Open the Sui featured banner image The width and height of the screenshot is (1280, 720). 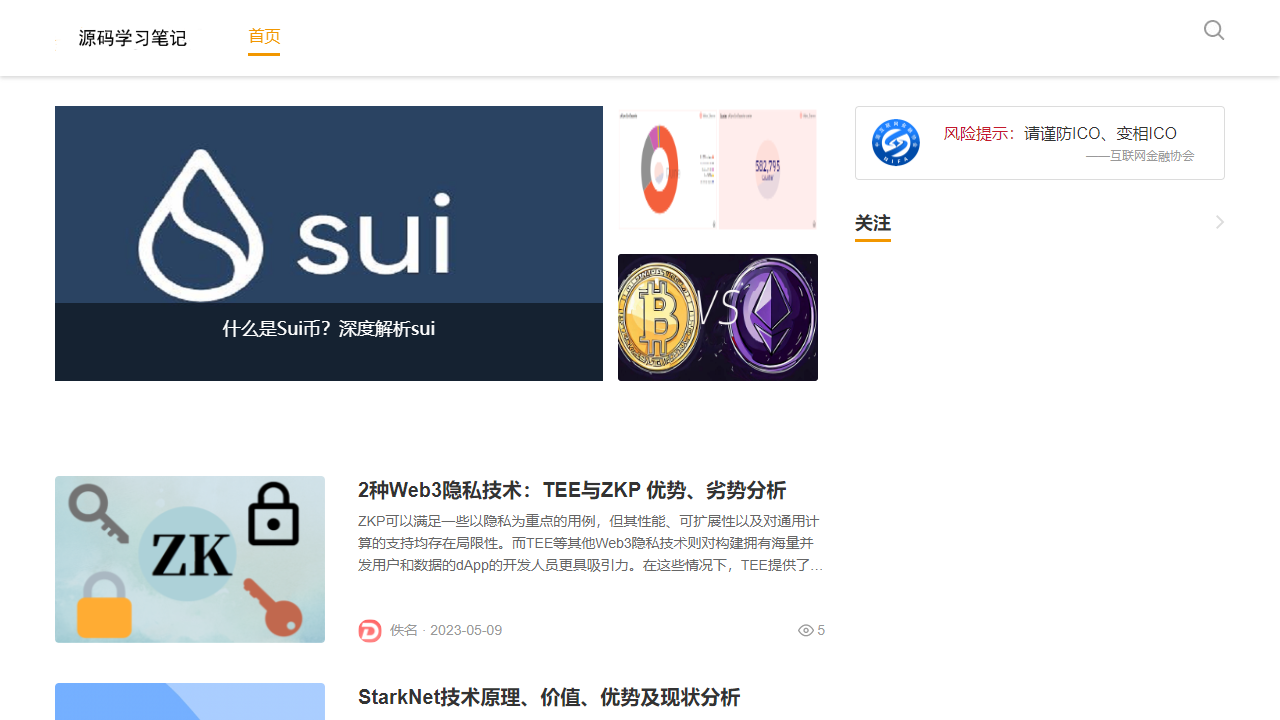point(329,243)
